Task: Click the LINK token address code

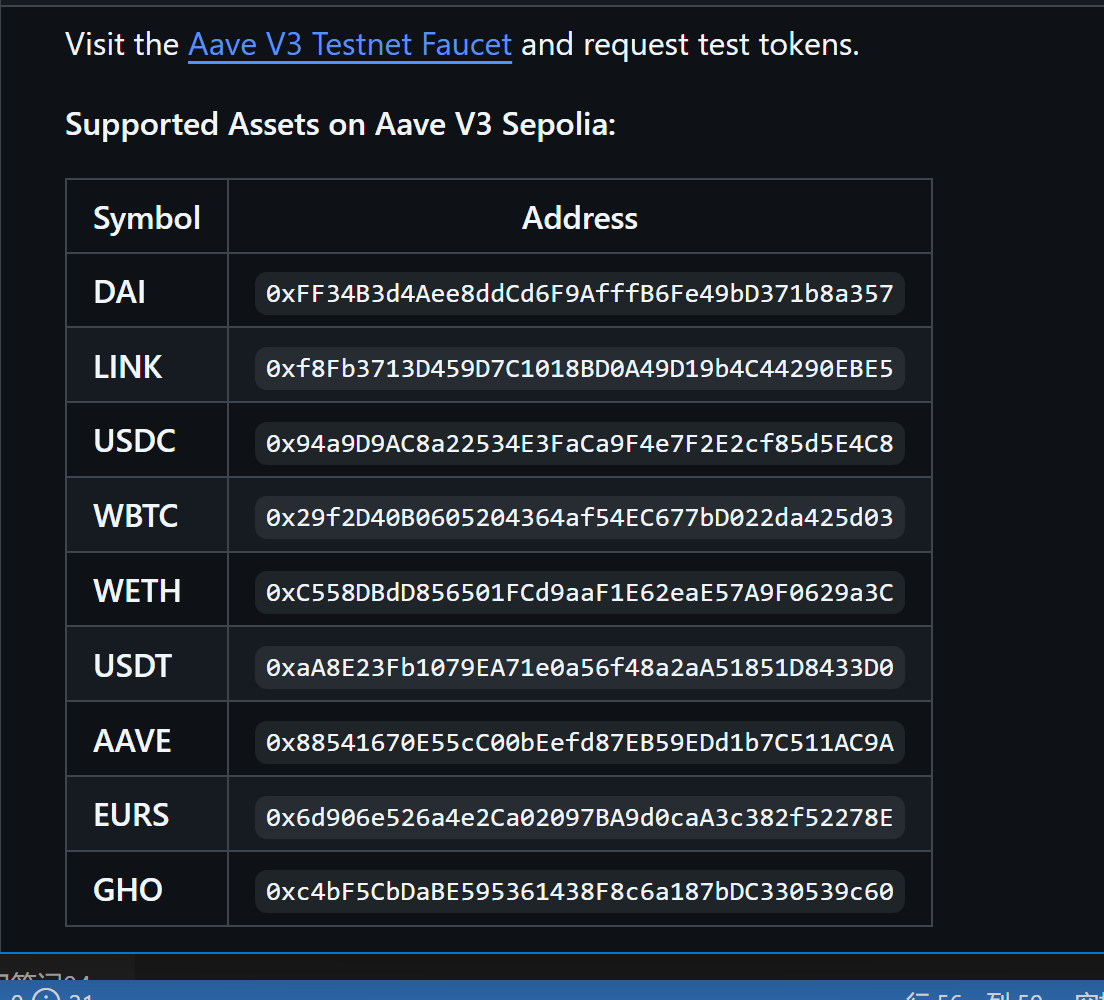Action: [x=579, y=368]
